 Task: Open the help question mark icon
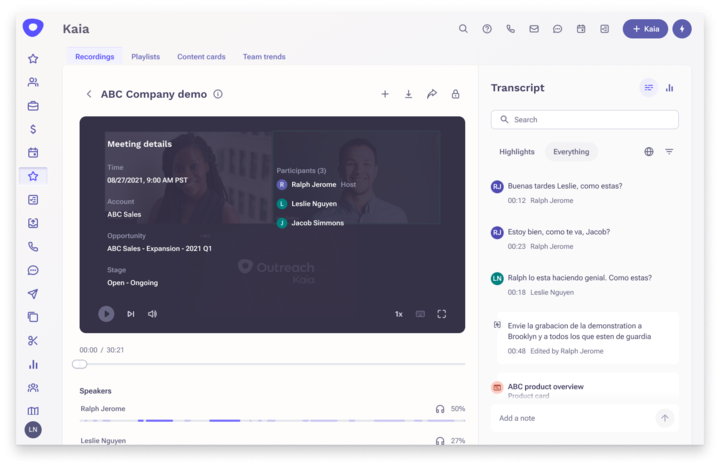click(487, 29)
